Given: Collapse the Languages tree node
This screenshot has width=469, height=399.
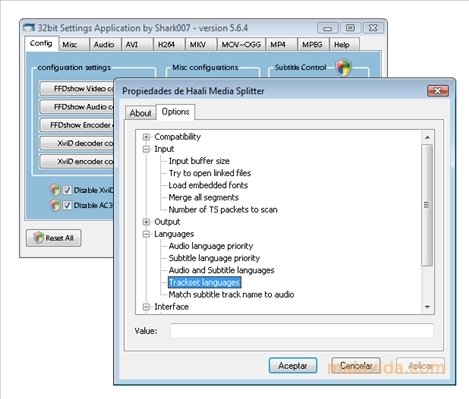Looking at the screenshot, I should pos(146,234).
